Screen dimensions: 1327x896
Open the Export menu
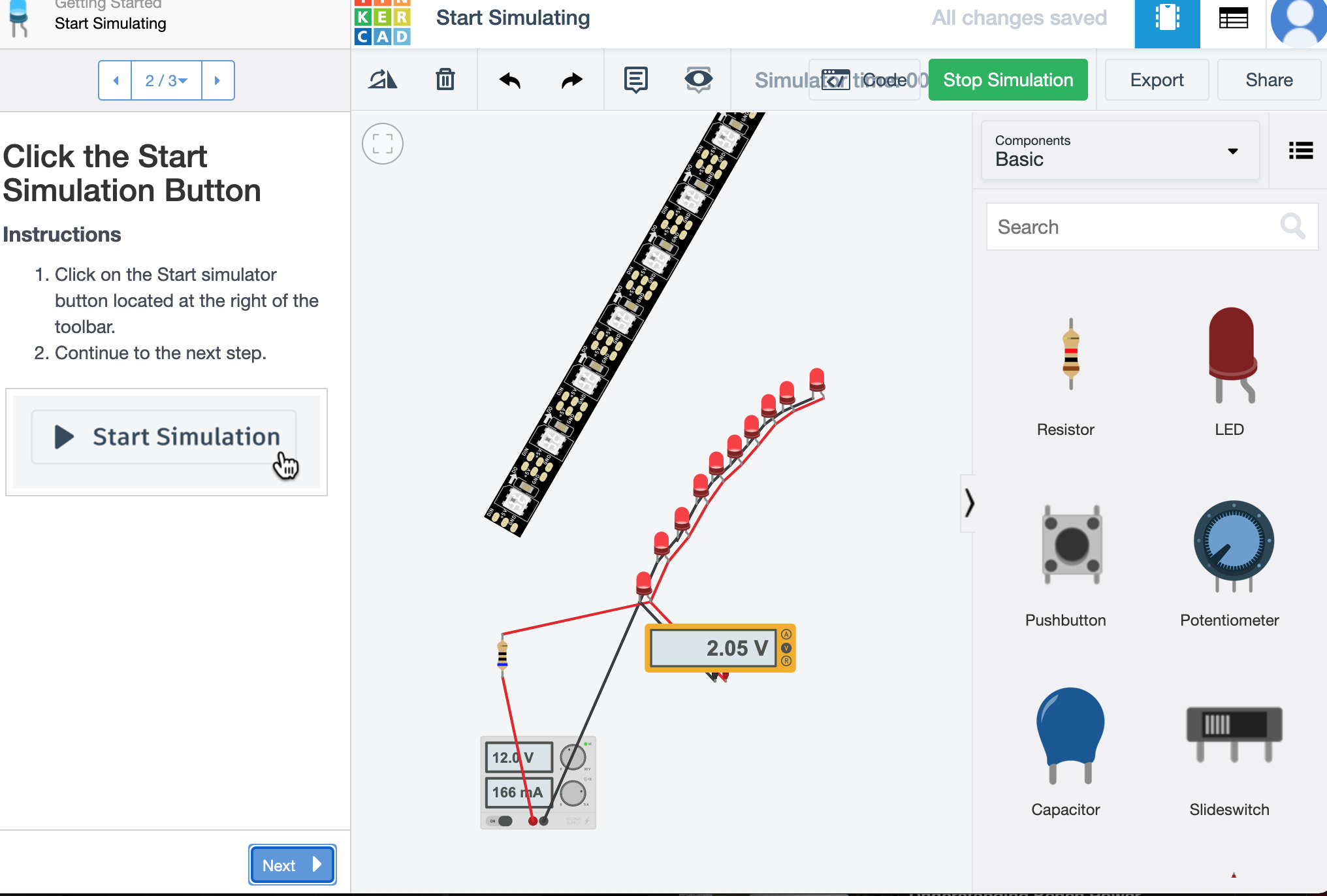[1156, 80]
